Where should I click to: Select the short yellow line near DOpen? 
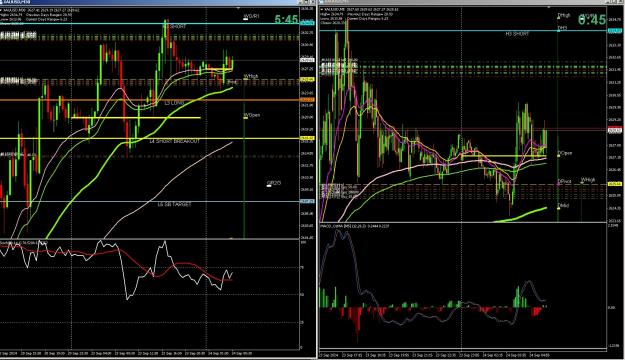pos(503,156)
